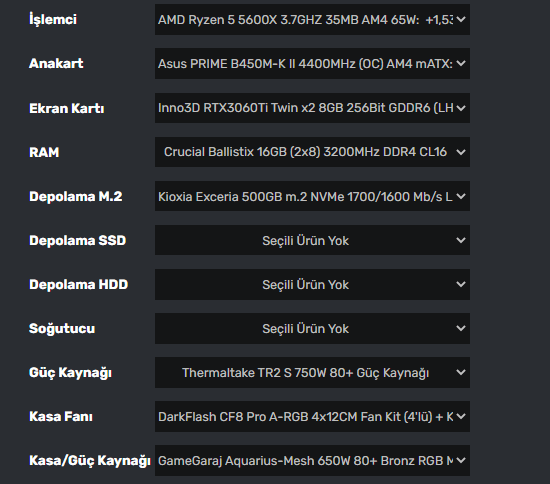
Task: Open the Depolama HDD dropdown
Action: click(x=312, y=284)
